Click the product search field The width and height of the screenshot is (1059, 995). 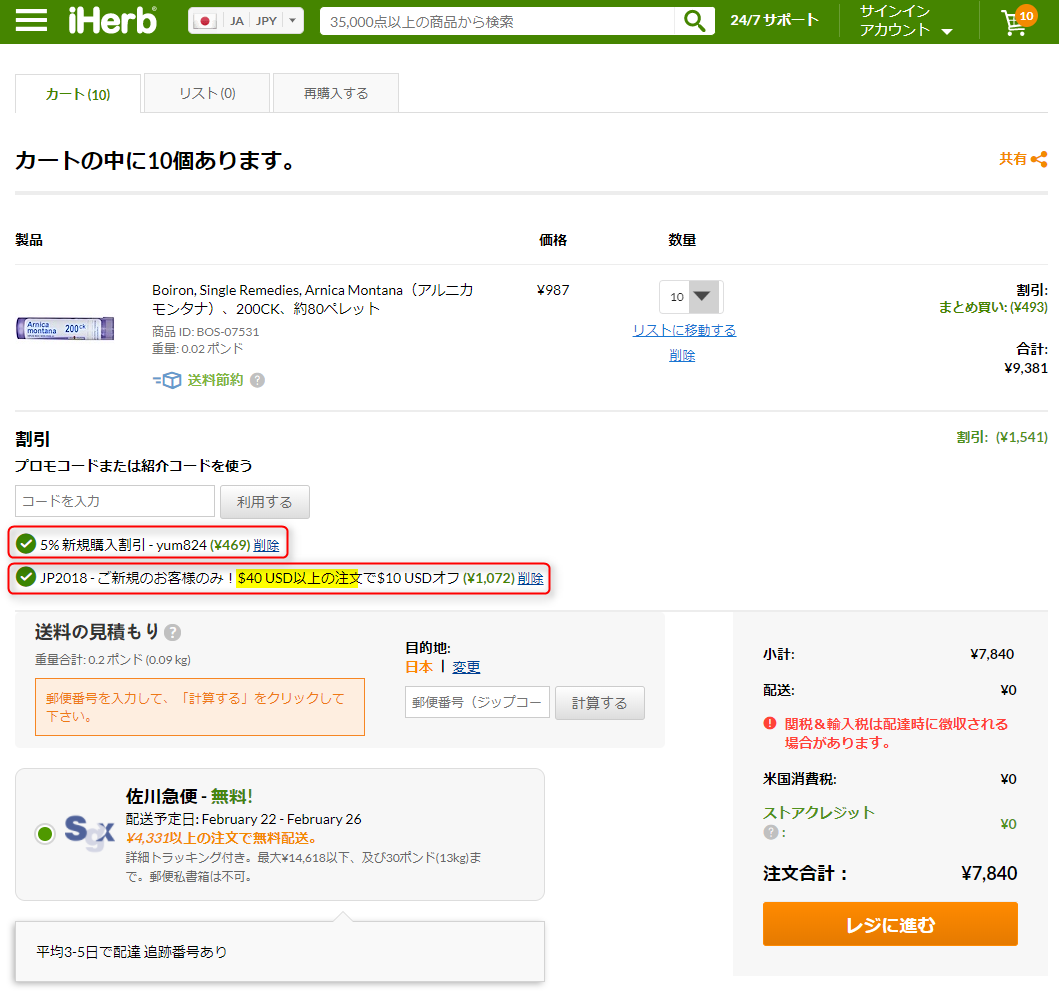pos(497,22)
